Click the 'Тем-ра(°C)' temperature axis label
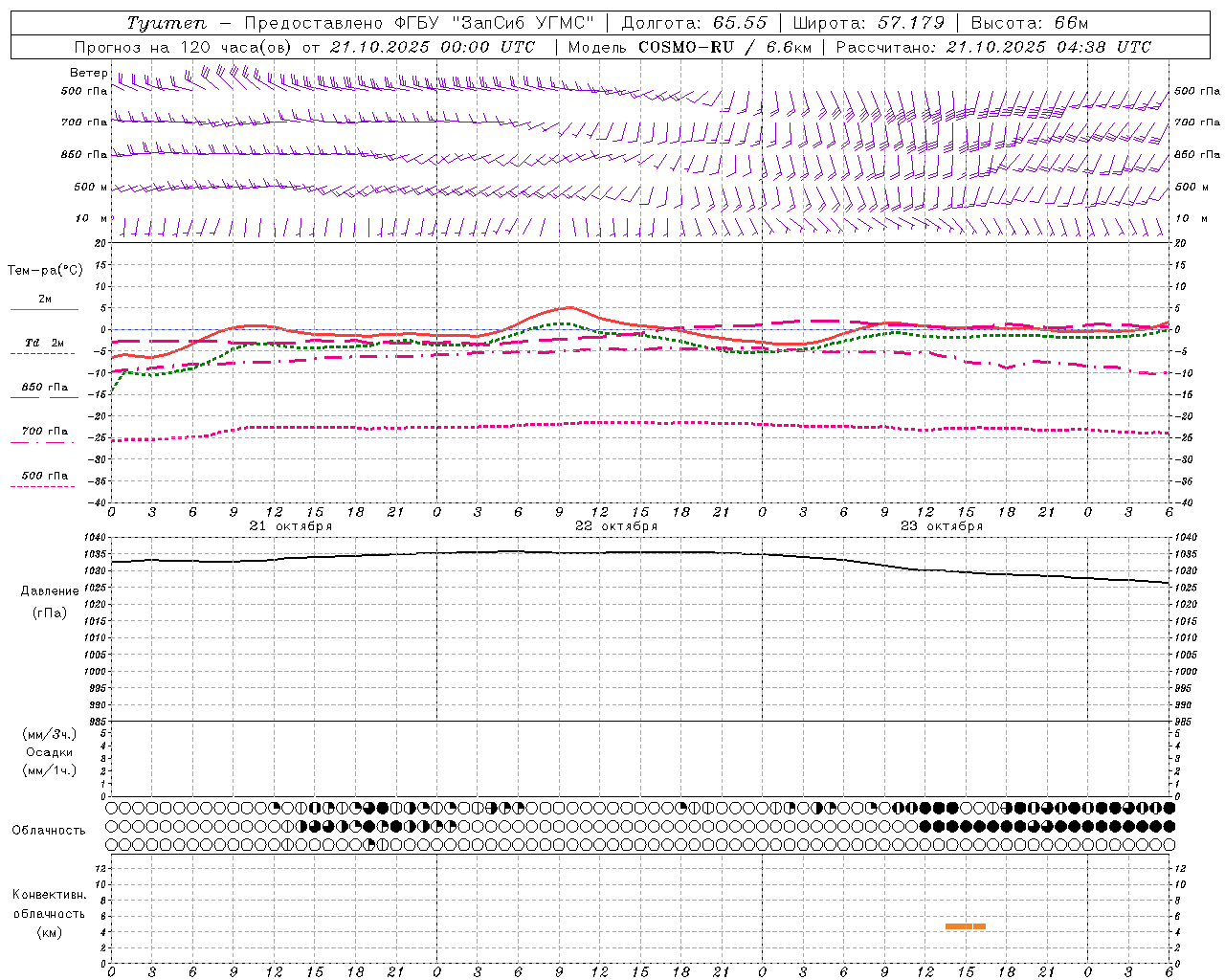Screen dimensions: 1225x980 point(45,270)
